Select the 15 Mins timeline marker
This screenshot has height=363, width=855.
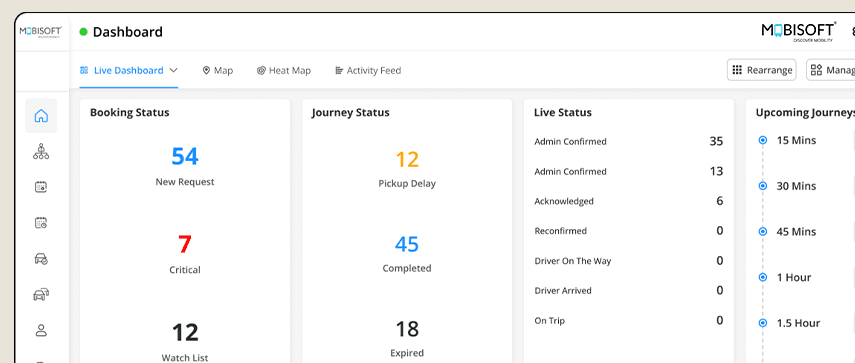click(x=763, y=140)
